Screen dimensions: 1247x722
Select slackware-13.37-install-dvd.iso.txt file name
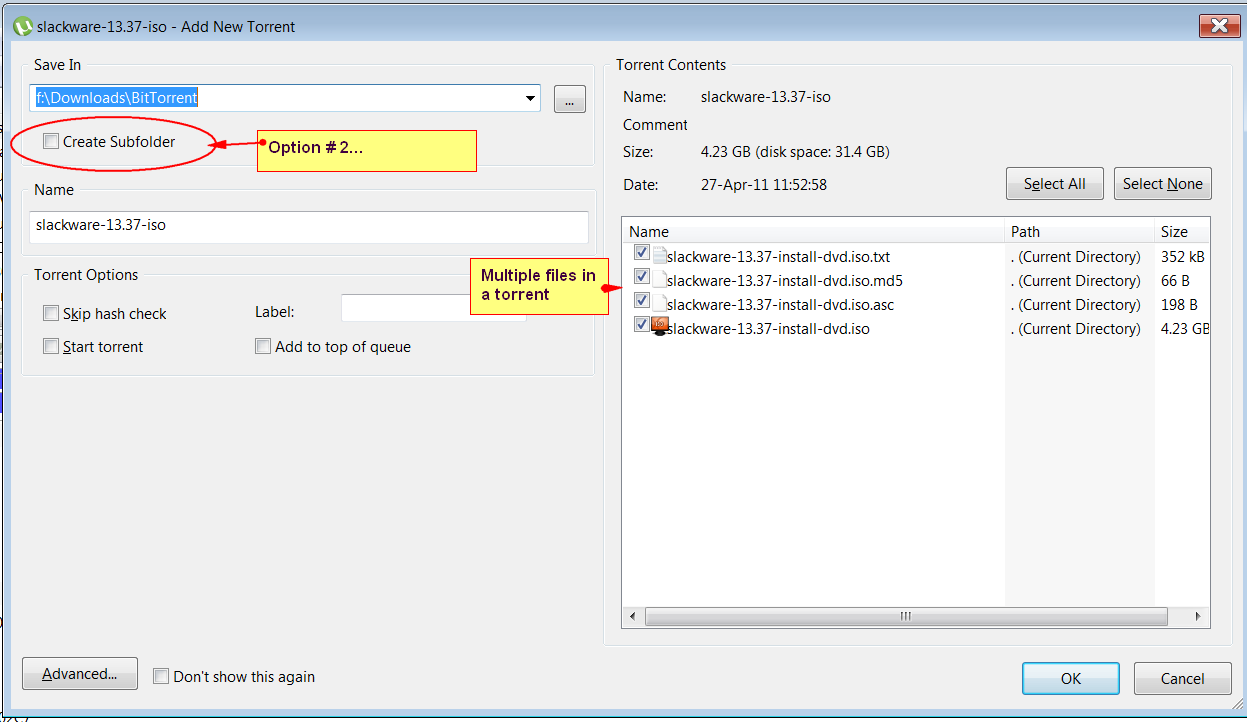click(778, 257)
